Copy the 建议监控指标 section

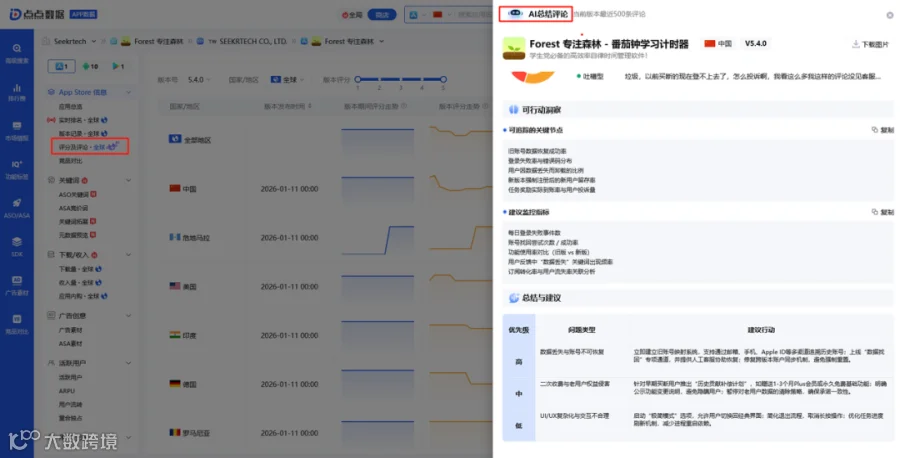pyautogui.click(x=882, y=212)
